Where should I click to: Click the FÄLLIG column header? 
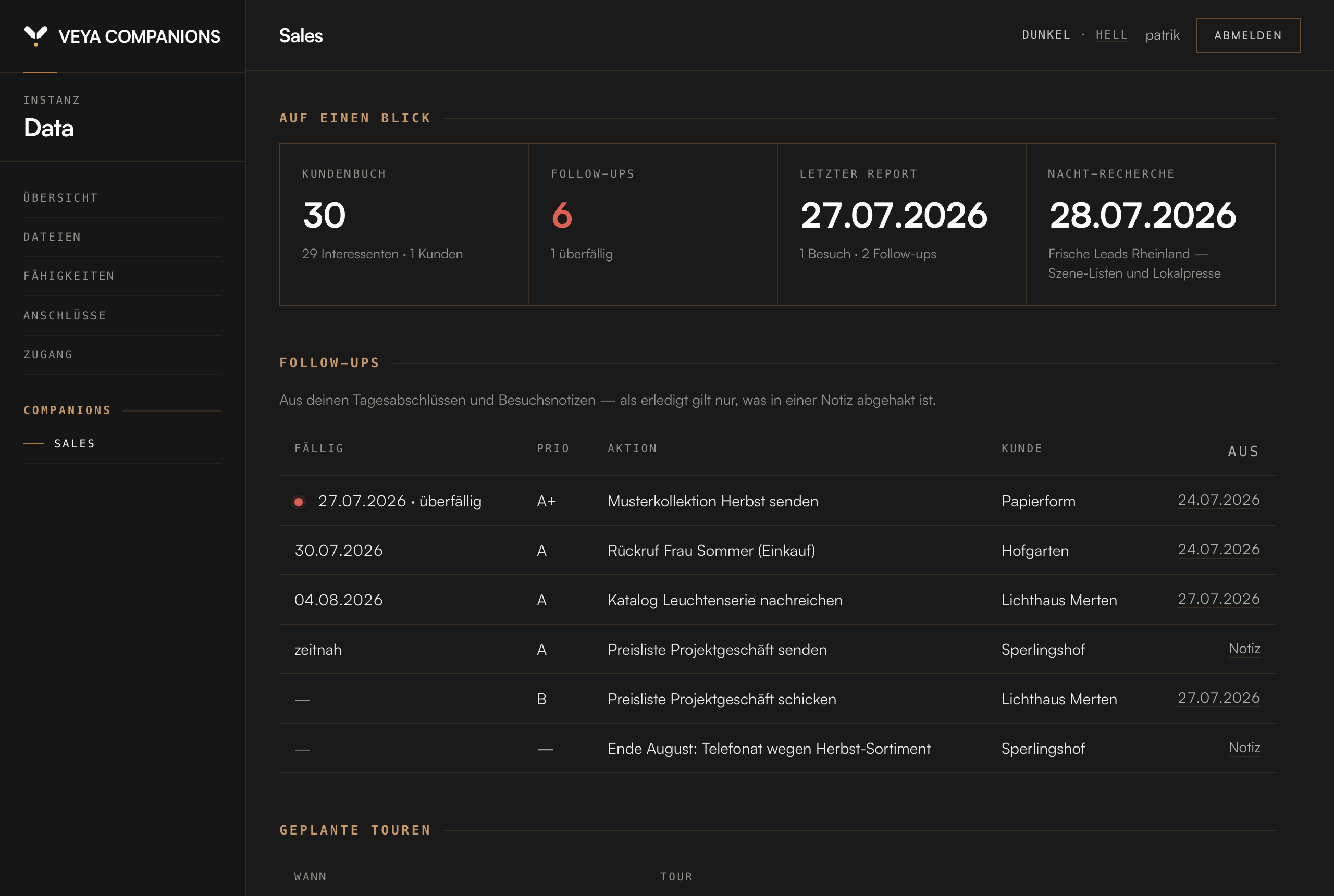[319, 449]
